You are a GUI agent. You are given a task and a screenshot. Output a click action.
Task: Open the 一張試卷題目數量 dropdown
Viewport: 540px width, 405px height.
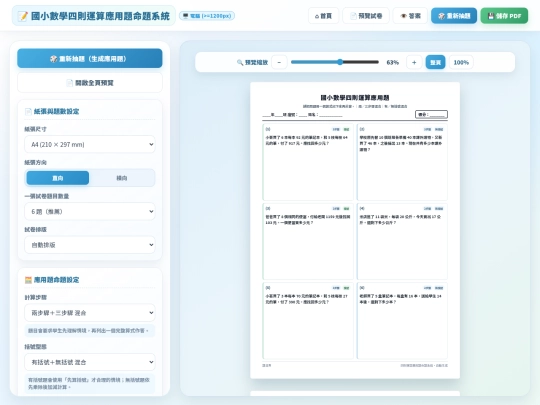pos(90,211)
